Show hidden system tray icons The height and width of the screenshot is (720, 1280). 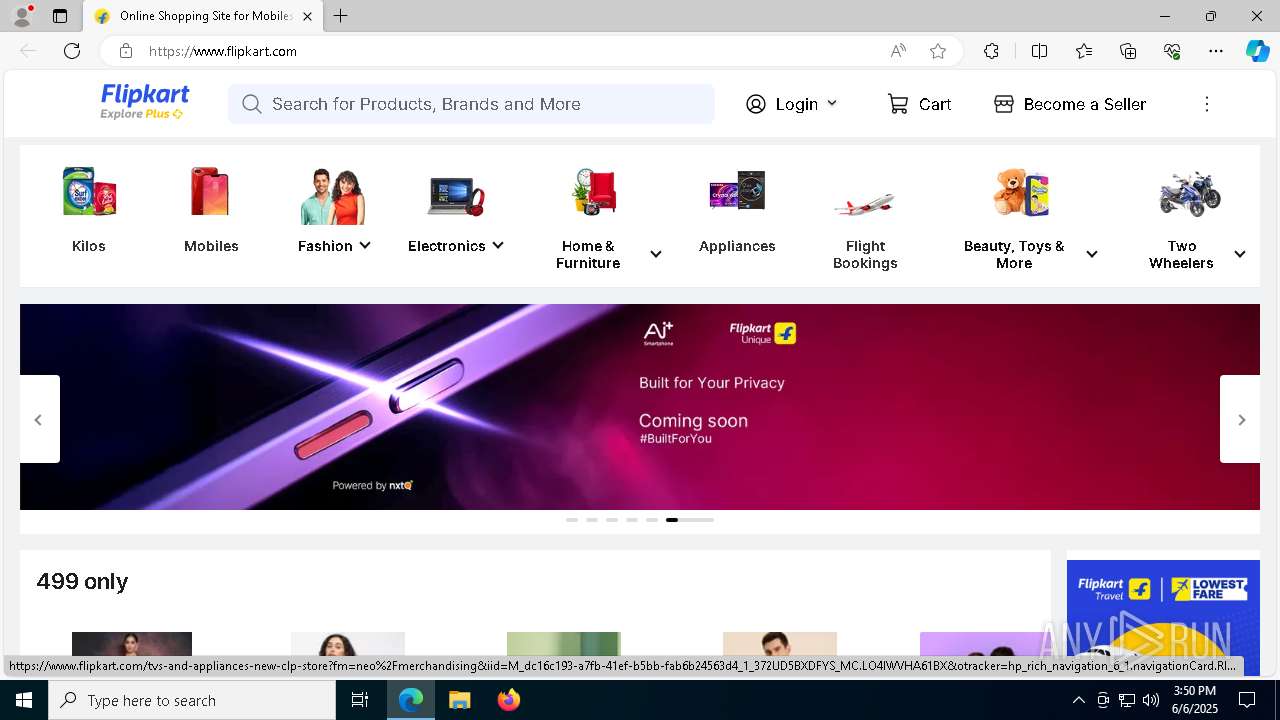point(1078,700)
